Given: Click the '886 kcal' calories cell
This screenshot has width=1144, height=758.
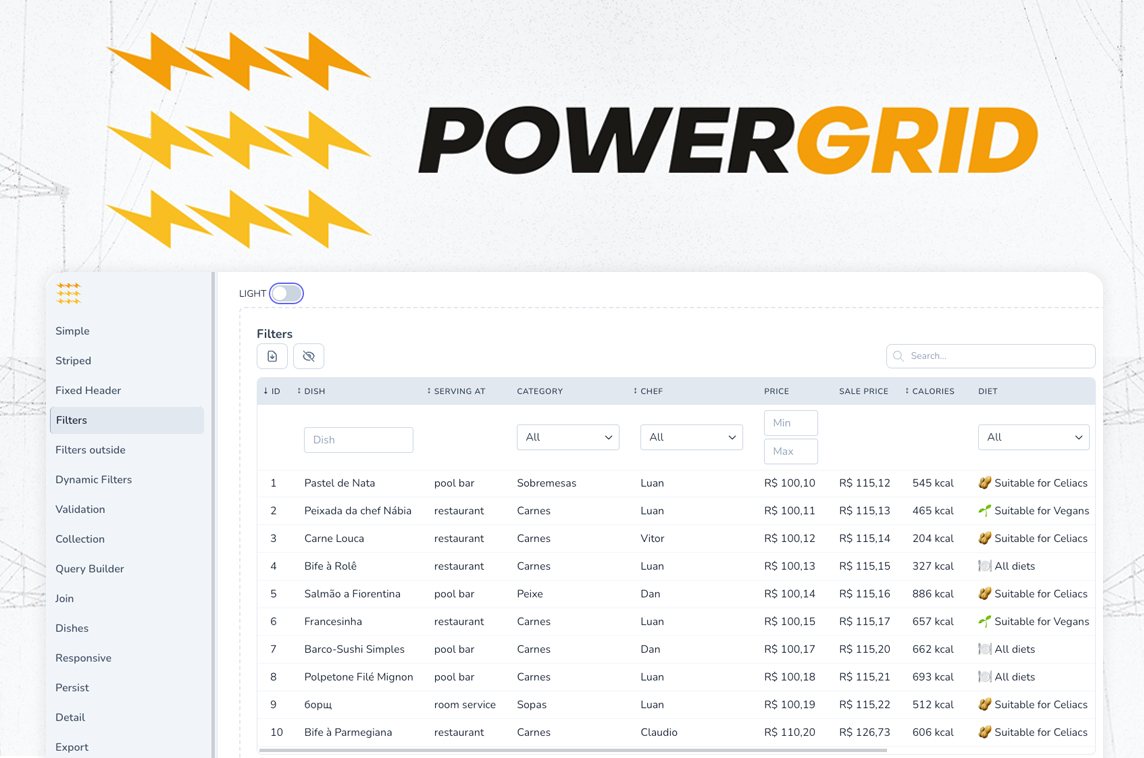Looking at the screenshot, I should pos(932,594).
